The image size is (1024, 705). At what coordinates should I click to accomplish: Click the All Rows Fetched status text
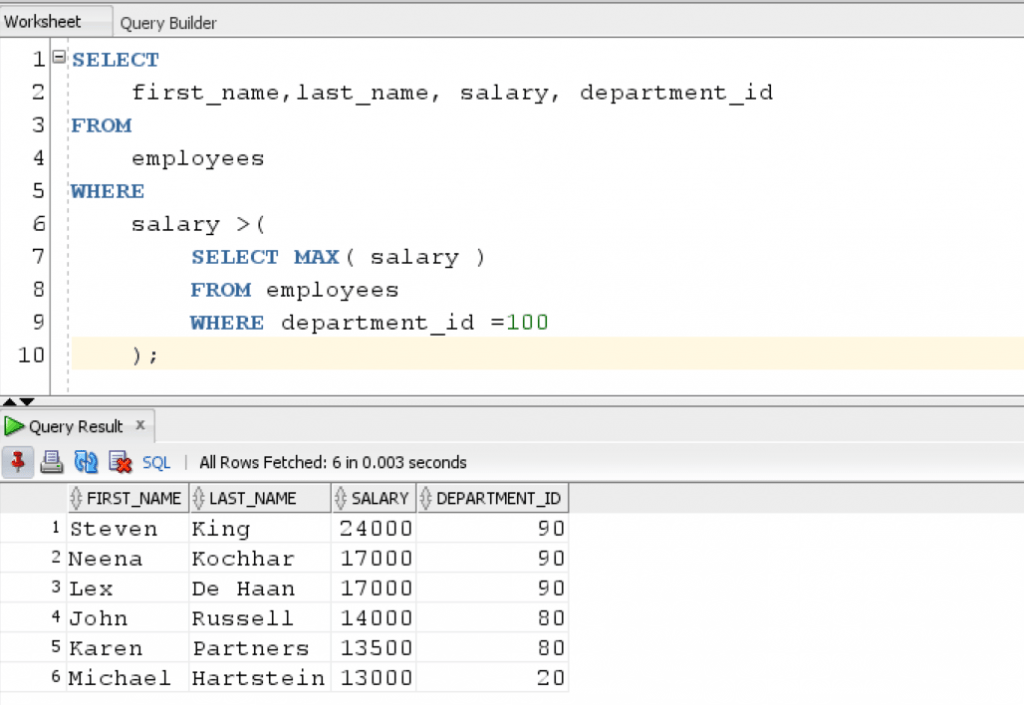[x=333, y=462]
